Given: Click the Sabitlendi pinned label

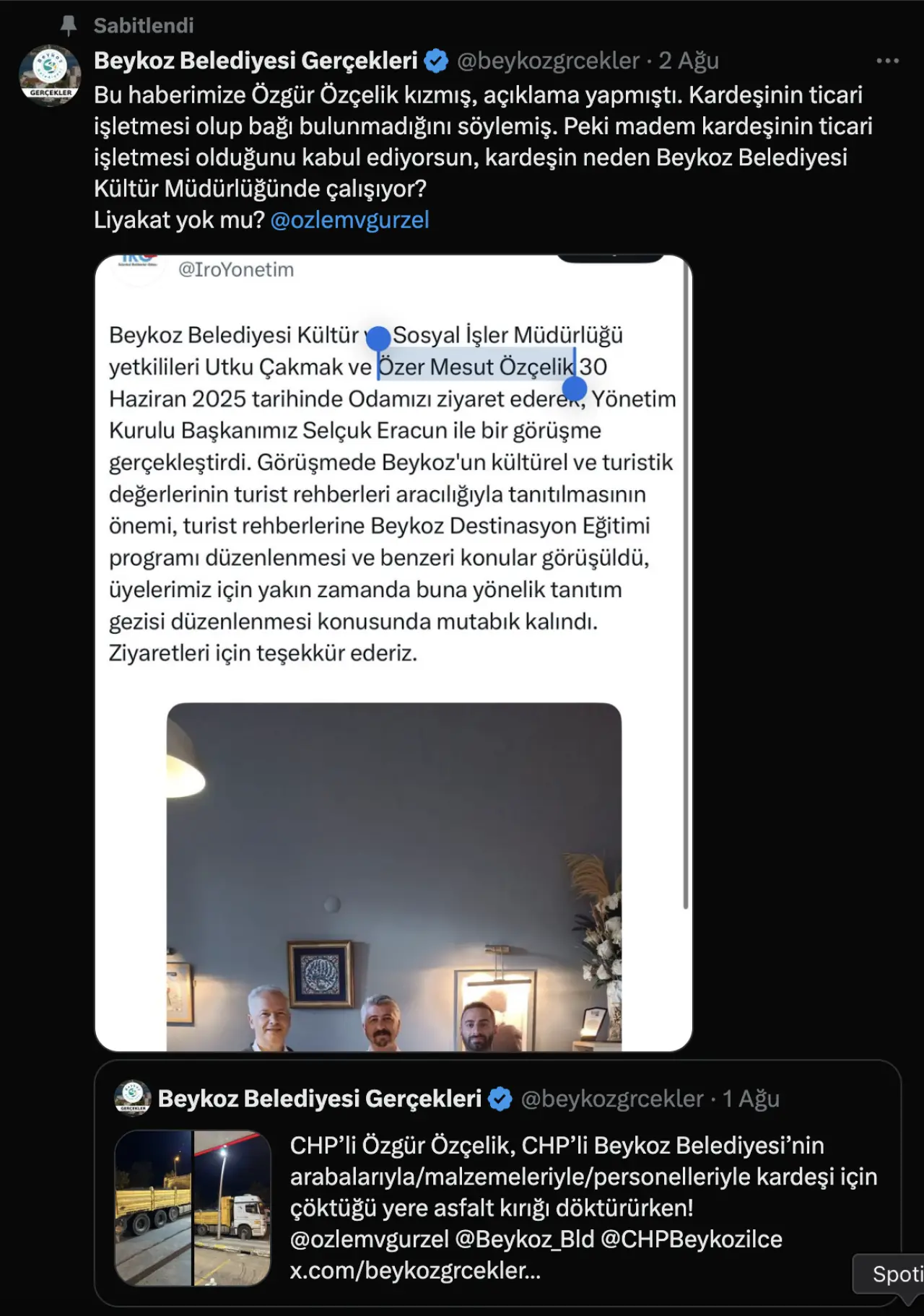Looking at the screenshot, I should [x=144, y=26].
